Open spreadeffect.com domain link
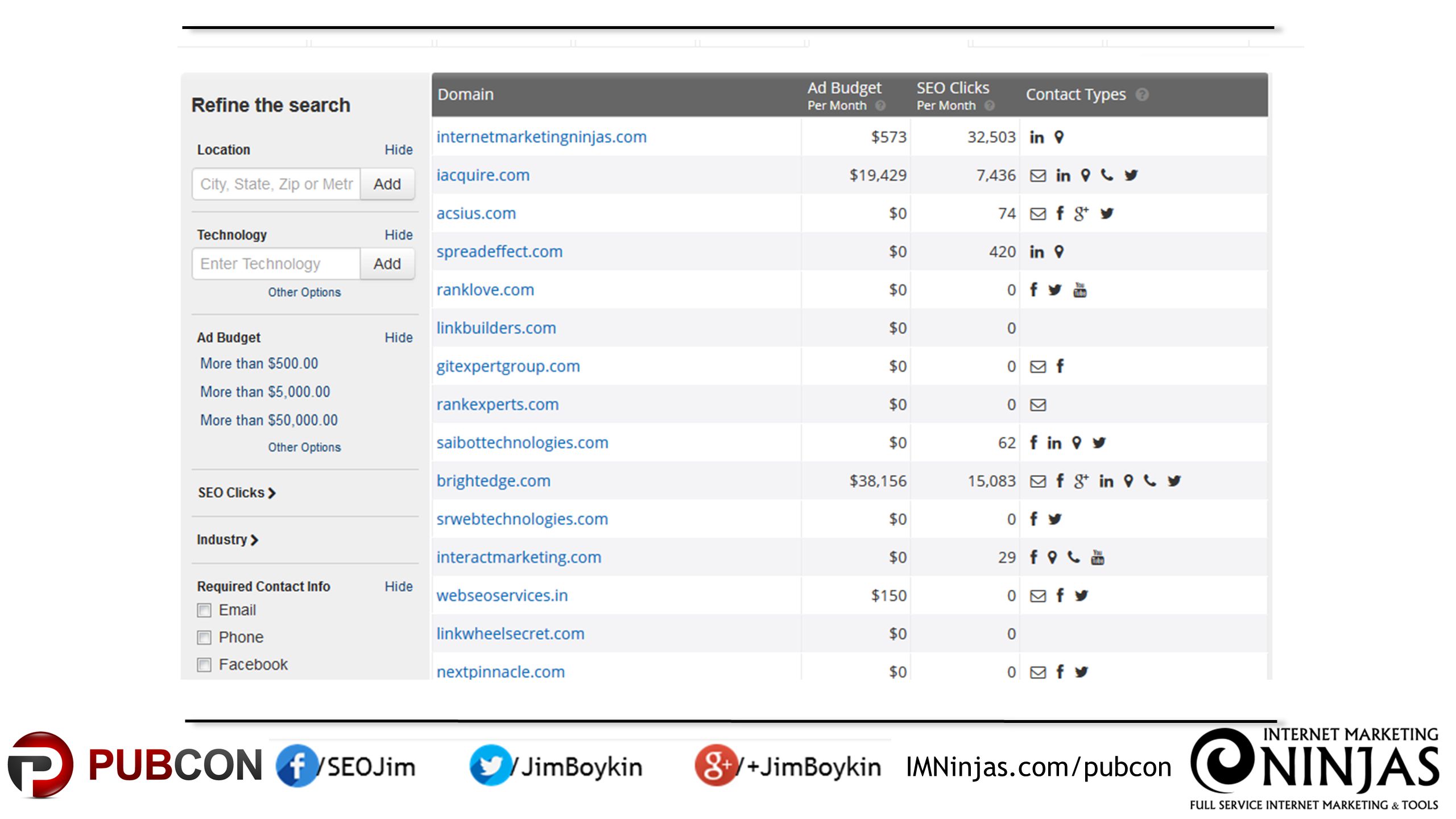This screenshot has width=1456, height=819. (499, 251)
